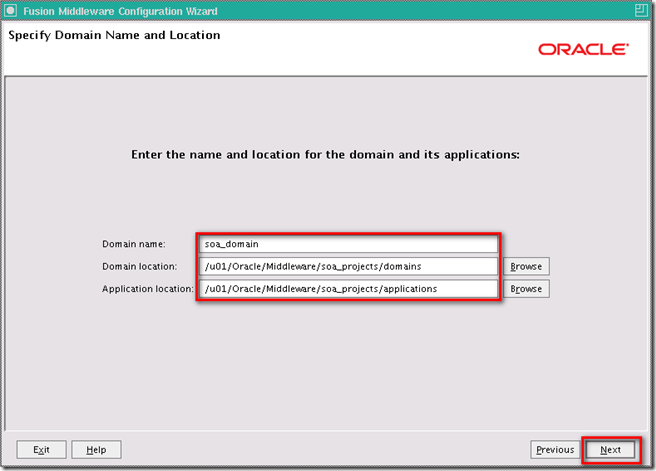Click the 'Enter the name and location' instruction text
Viewport: 656px width, 471px height.
point(325,155)
